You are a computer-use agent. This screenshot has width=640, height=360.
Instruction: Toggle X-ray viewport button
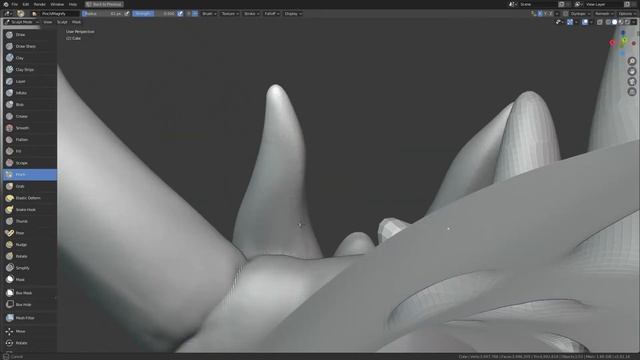click(600, 22)
